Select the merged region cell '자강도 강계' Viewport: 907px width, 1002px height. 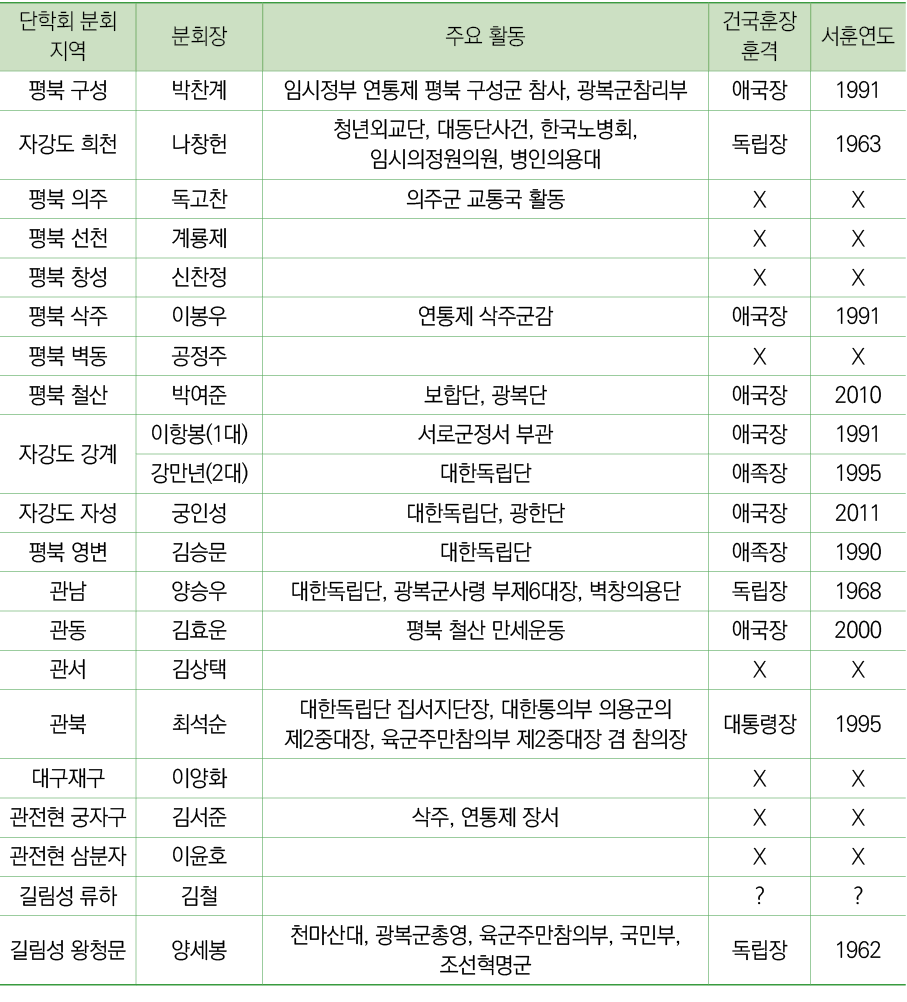[x=68, y=454]
